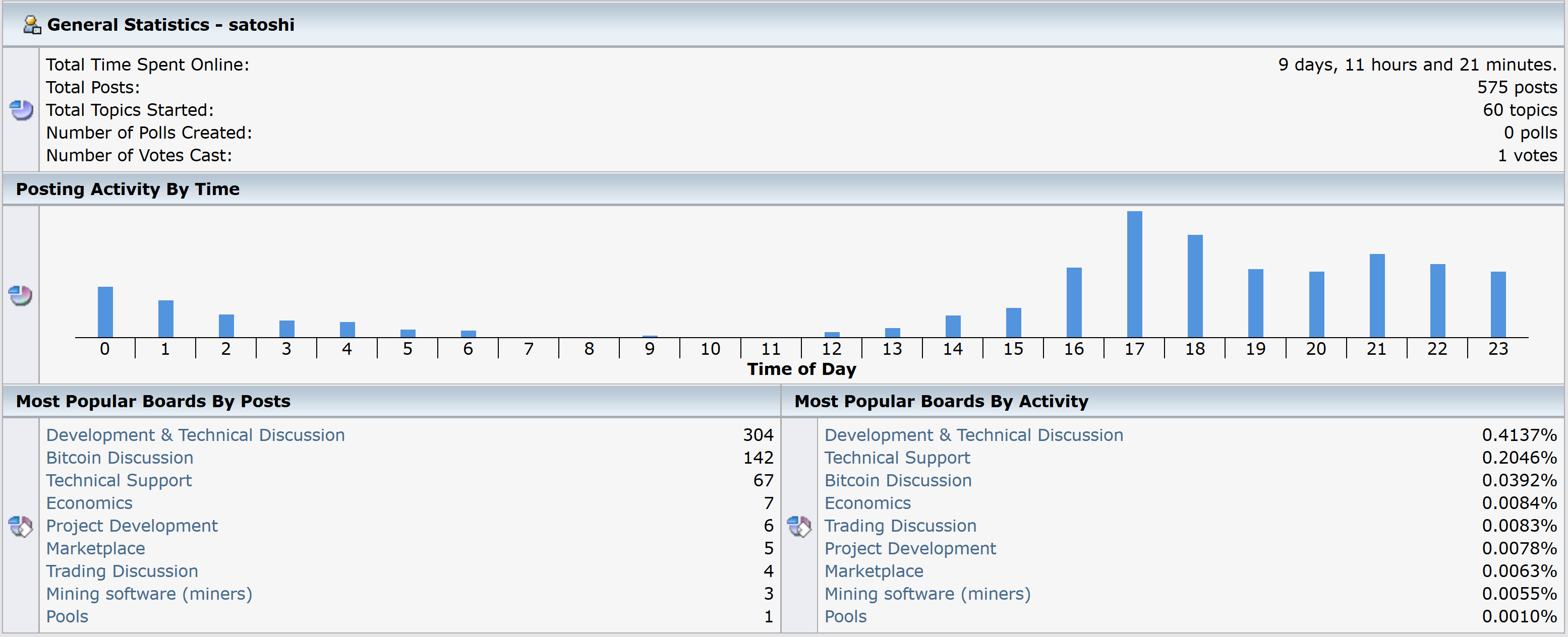Viewport: 1568px width, 637px height.
Task: Click the hour label '12' on the axis
Action: tap(832, 349)
